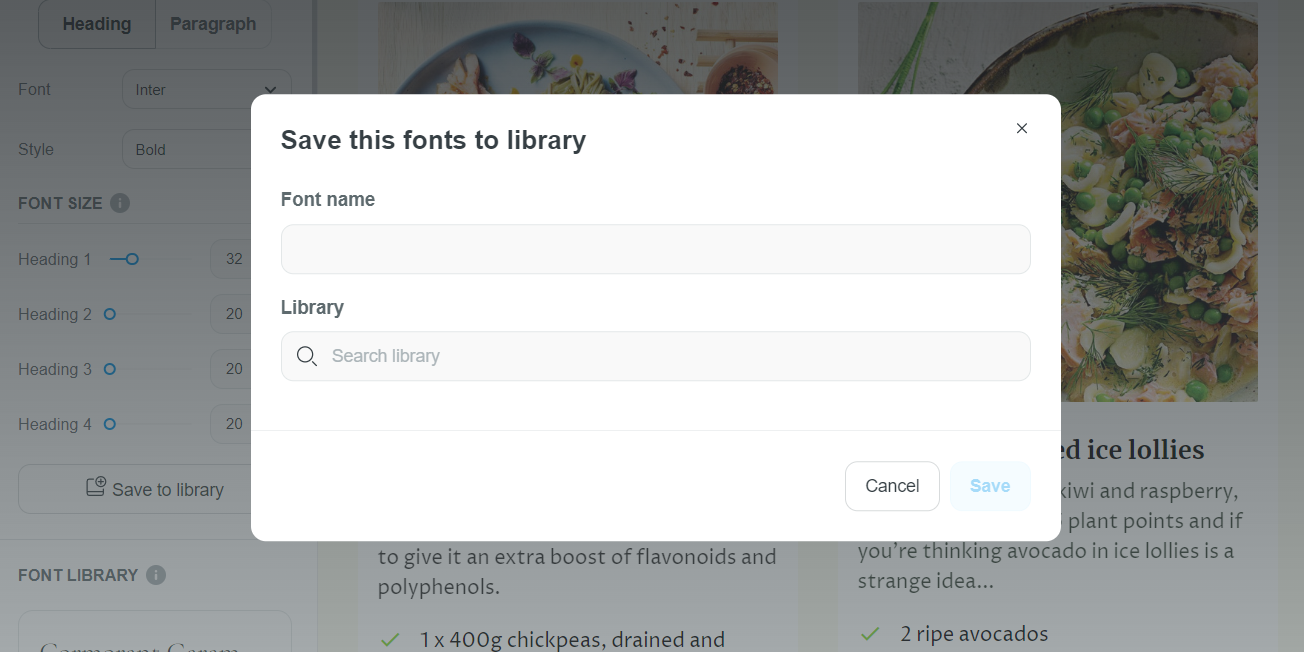Click the 'Font name' label
This screenshot has width=1304, height=652.
pos(328,199)
